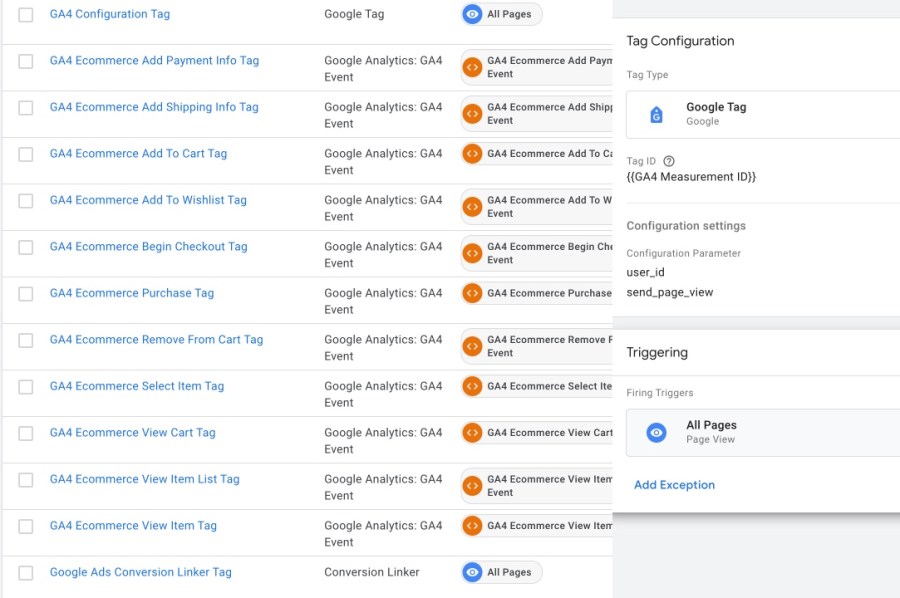Click the All Pages eye icon in Triggering
This screenshot has height=598, width=900.
(656, 432)
